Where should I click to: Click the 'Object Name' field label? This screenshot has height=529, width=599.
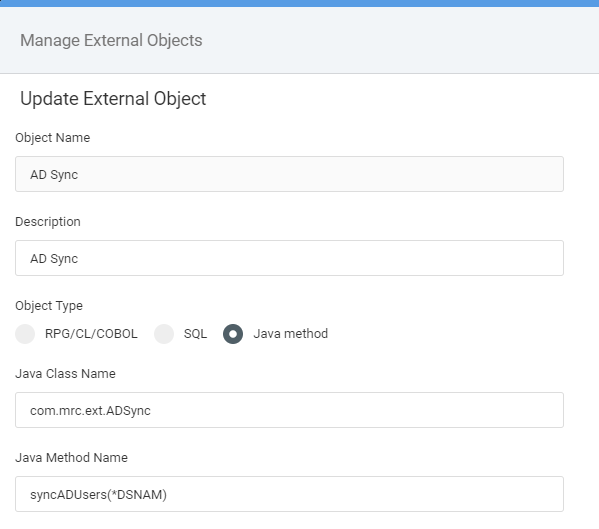click(x=53, y=138)
